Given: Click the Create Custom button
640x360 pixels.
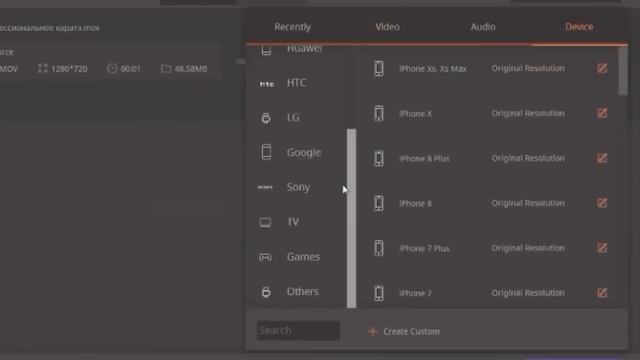Looking at the screenshot, I should tap(404, 331).
